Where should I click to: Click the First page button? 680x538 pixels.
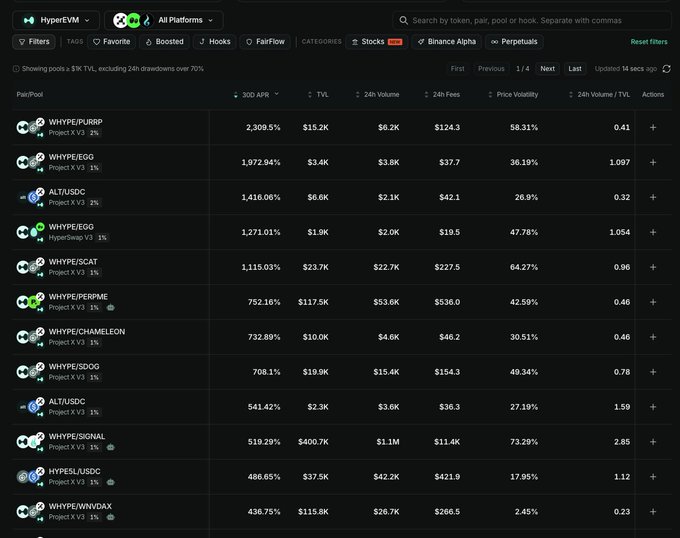click(x=457, y=68)
